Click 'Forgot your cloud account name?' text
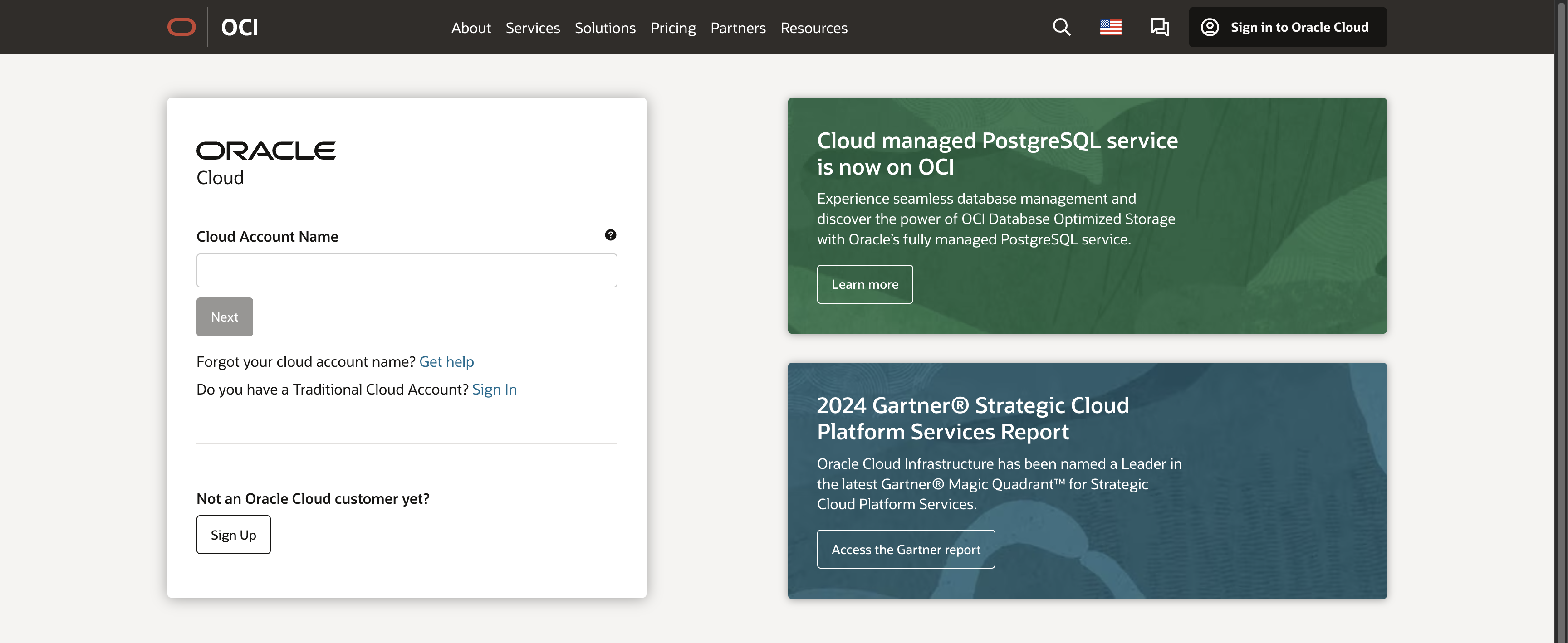The image size is (1568, 643). [x=305, y=362]
